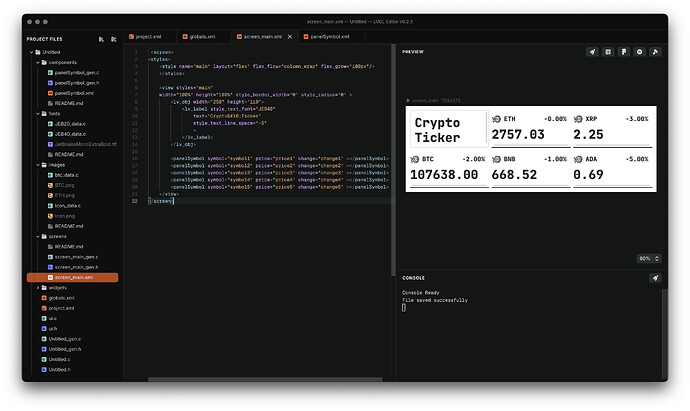Select icon.png in the file tree
This screenshot has width=690, height=411.
65,216
